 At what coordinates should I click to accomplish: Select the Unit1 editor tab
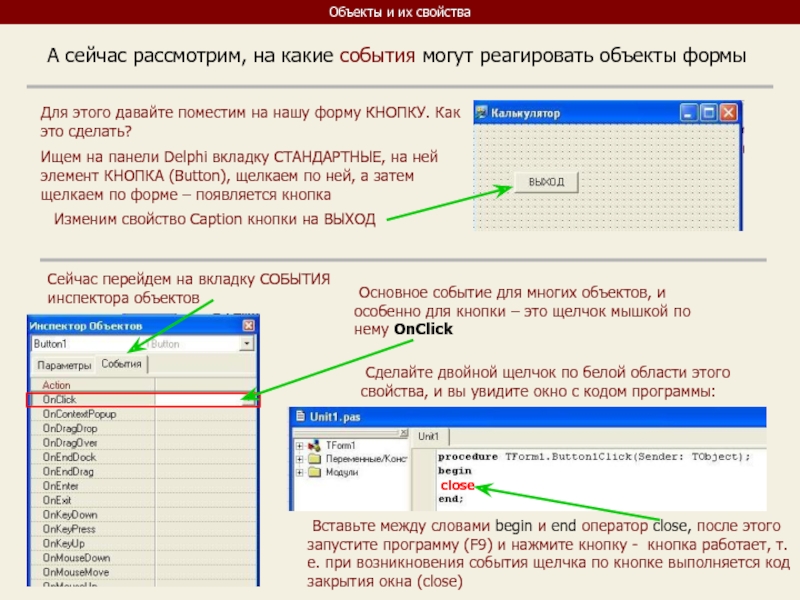coord(429,437)
